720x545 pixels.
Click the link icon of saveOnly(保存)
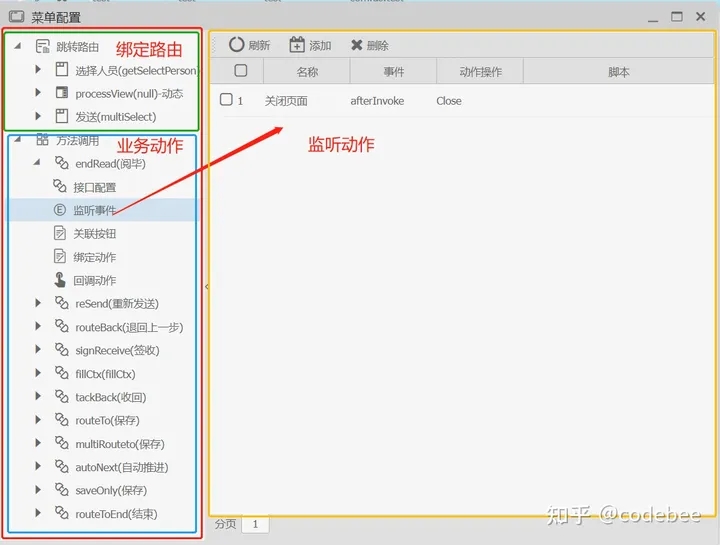coord(62,489)
